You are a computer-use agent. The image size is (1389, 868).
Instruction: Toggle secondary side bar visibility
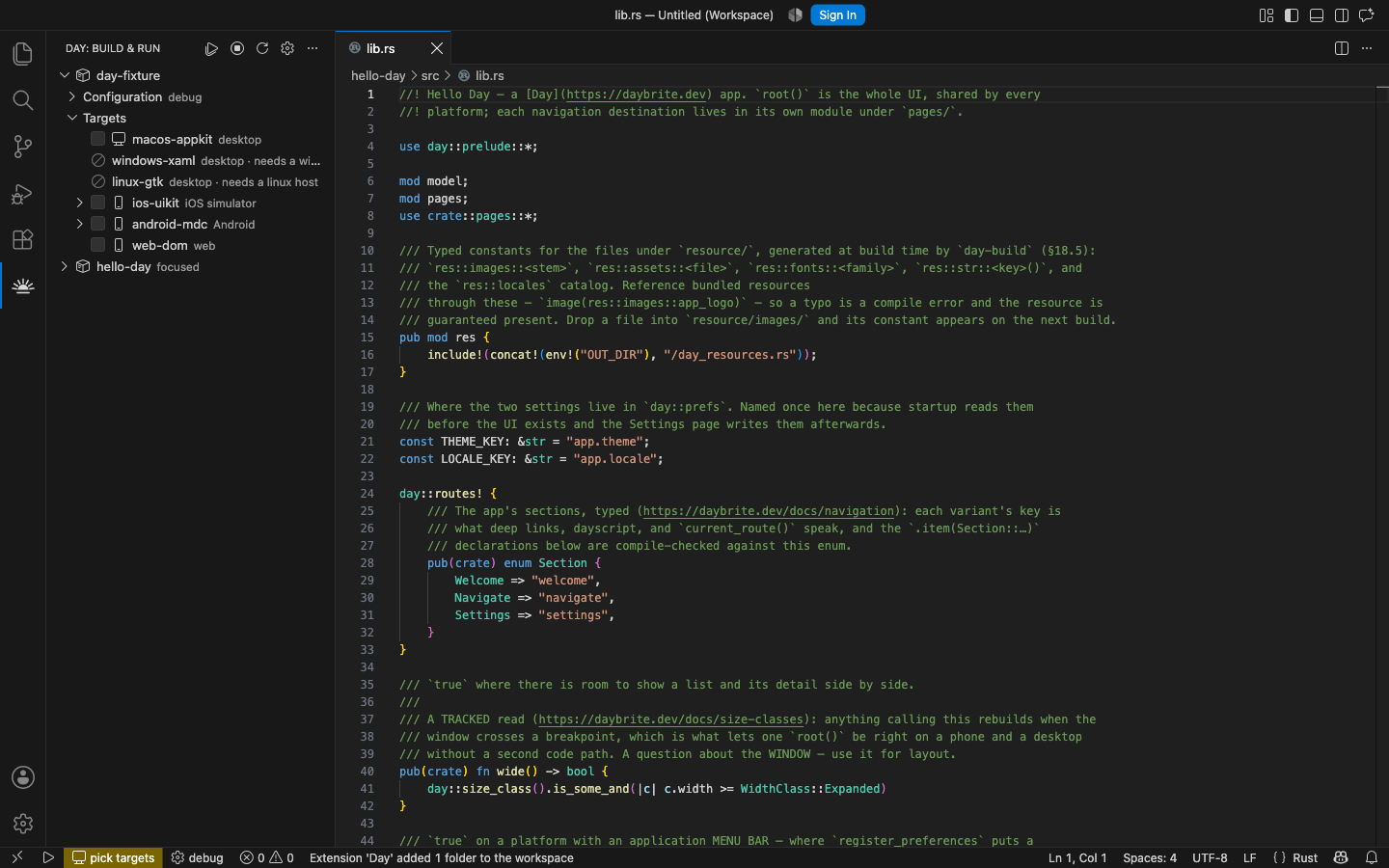click(x=1342, y=15)
